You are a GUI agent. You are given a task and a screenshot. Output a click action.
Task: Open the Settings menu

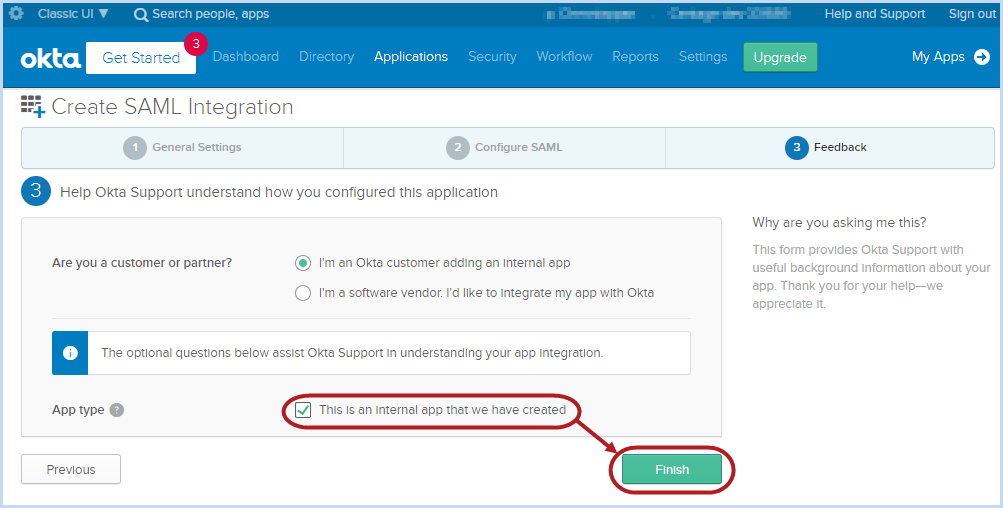coord(703,56)
